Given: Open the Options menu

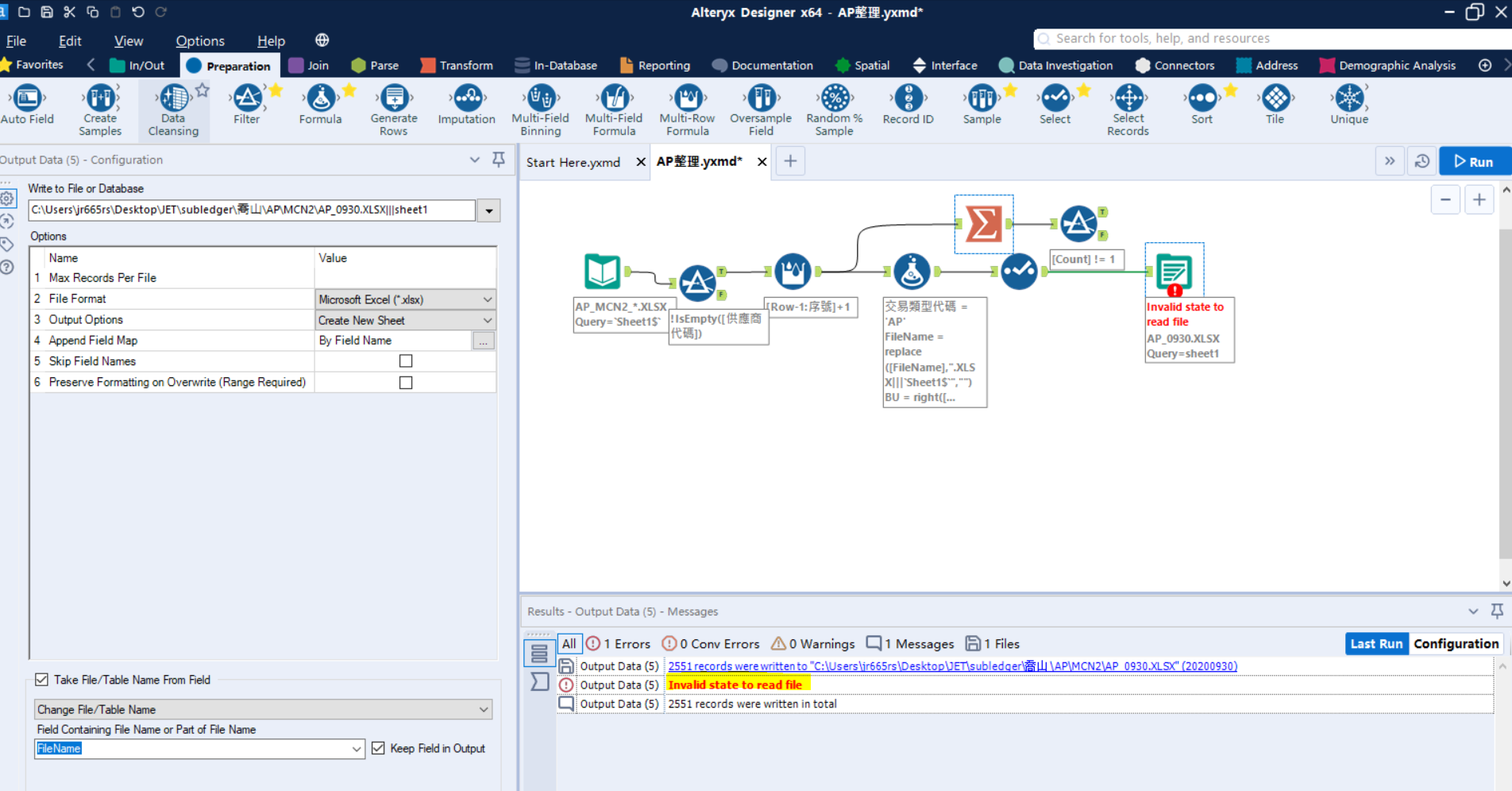Looking at the screenshot, I should 199,40.
